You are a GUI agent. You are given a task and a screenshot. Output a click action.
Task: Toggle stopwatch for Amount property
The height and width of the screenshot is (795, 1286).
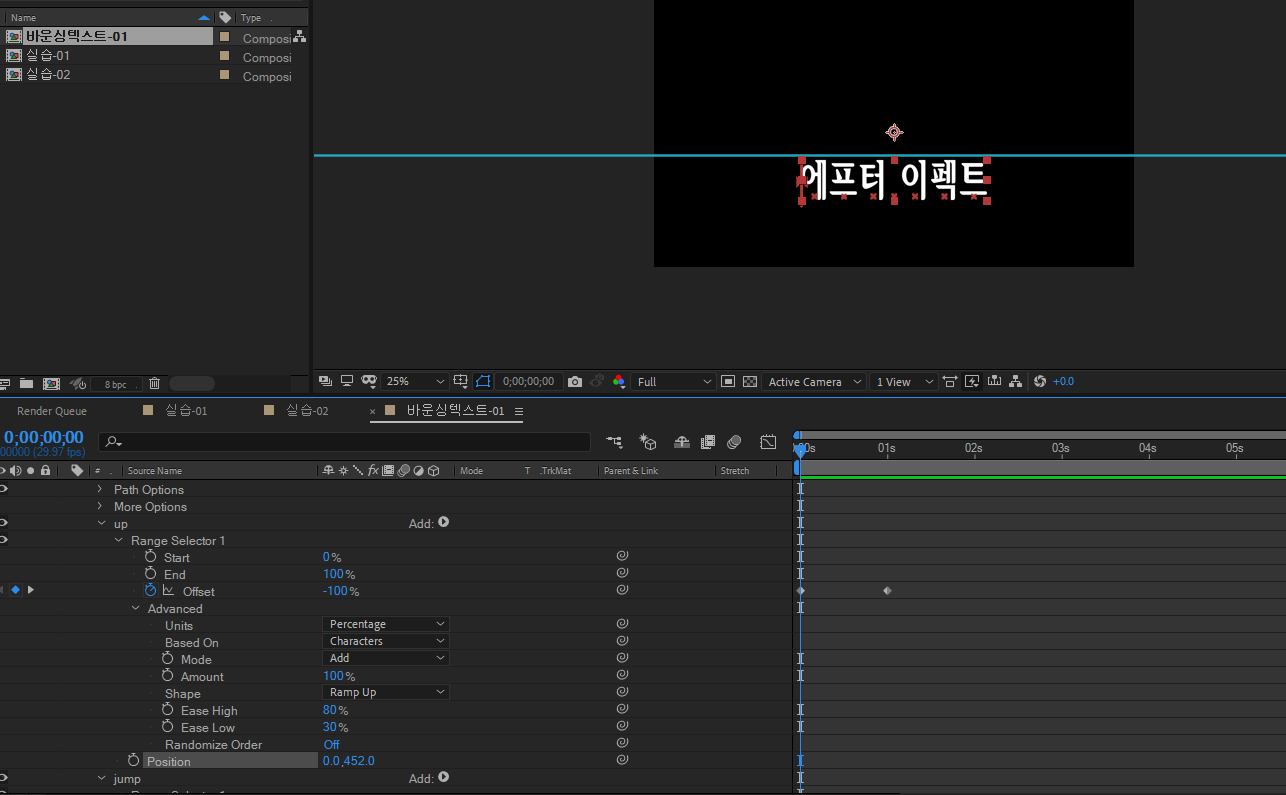pos(167,676)
